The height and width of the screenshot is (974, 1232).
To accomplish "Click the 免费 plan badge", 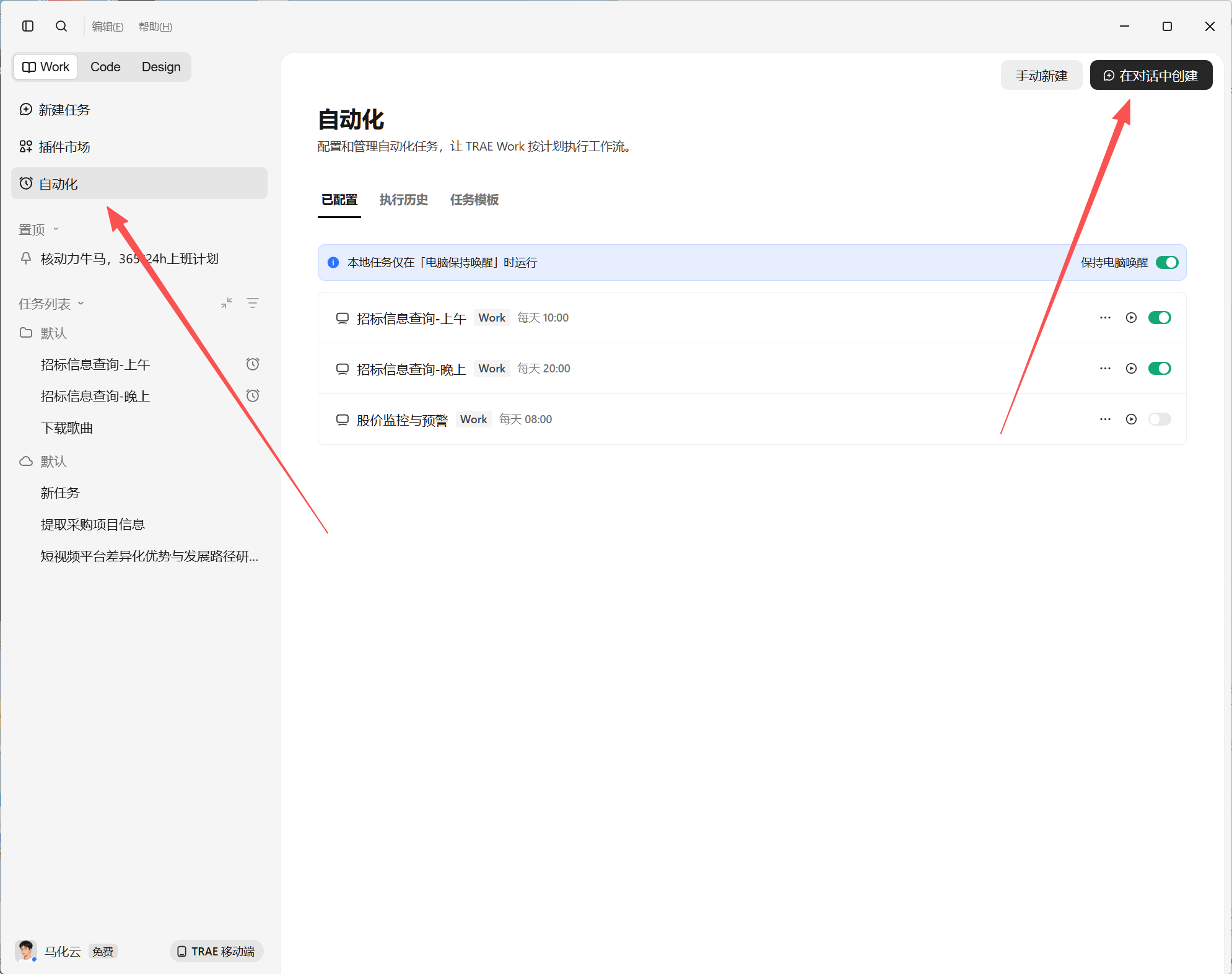I will tap(103, 952).
